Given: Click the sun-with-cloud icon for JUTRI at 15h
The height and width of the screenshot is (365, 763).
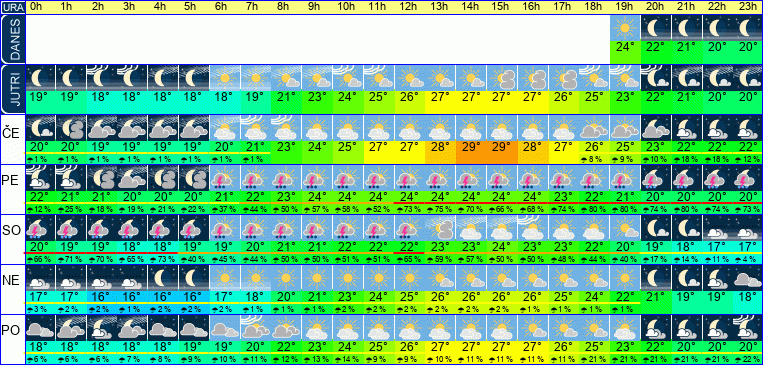Looking at the screenshot, I should 502,78.
